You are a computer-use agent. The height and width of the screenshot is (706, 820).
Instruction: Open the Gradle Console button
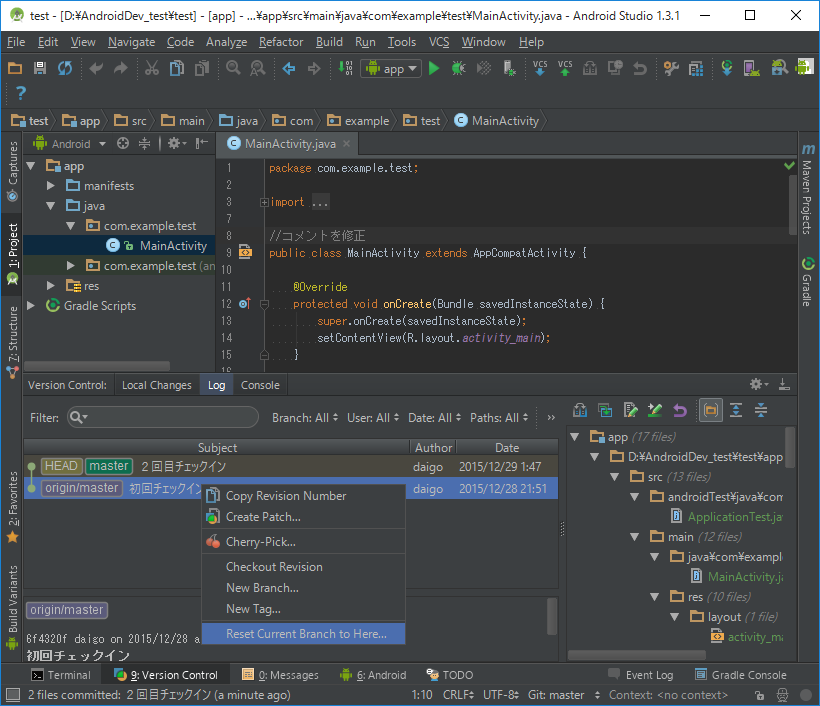[740, 675]
